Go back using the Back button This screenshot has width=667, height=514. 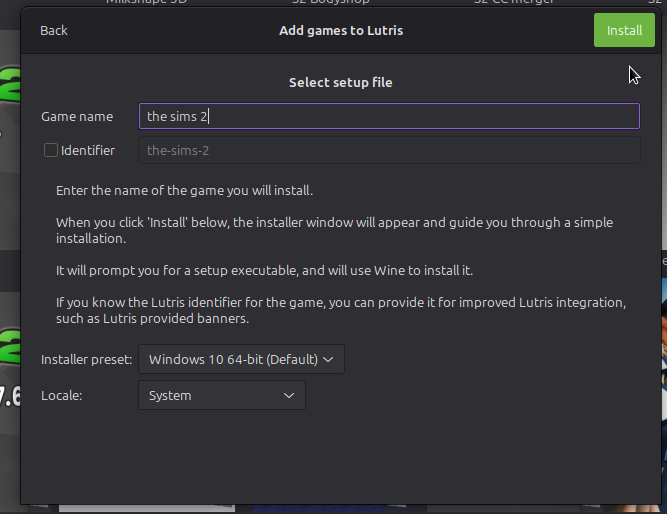pos(54,30)
